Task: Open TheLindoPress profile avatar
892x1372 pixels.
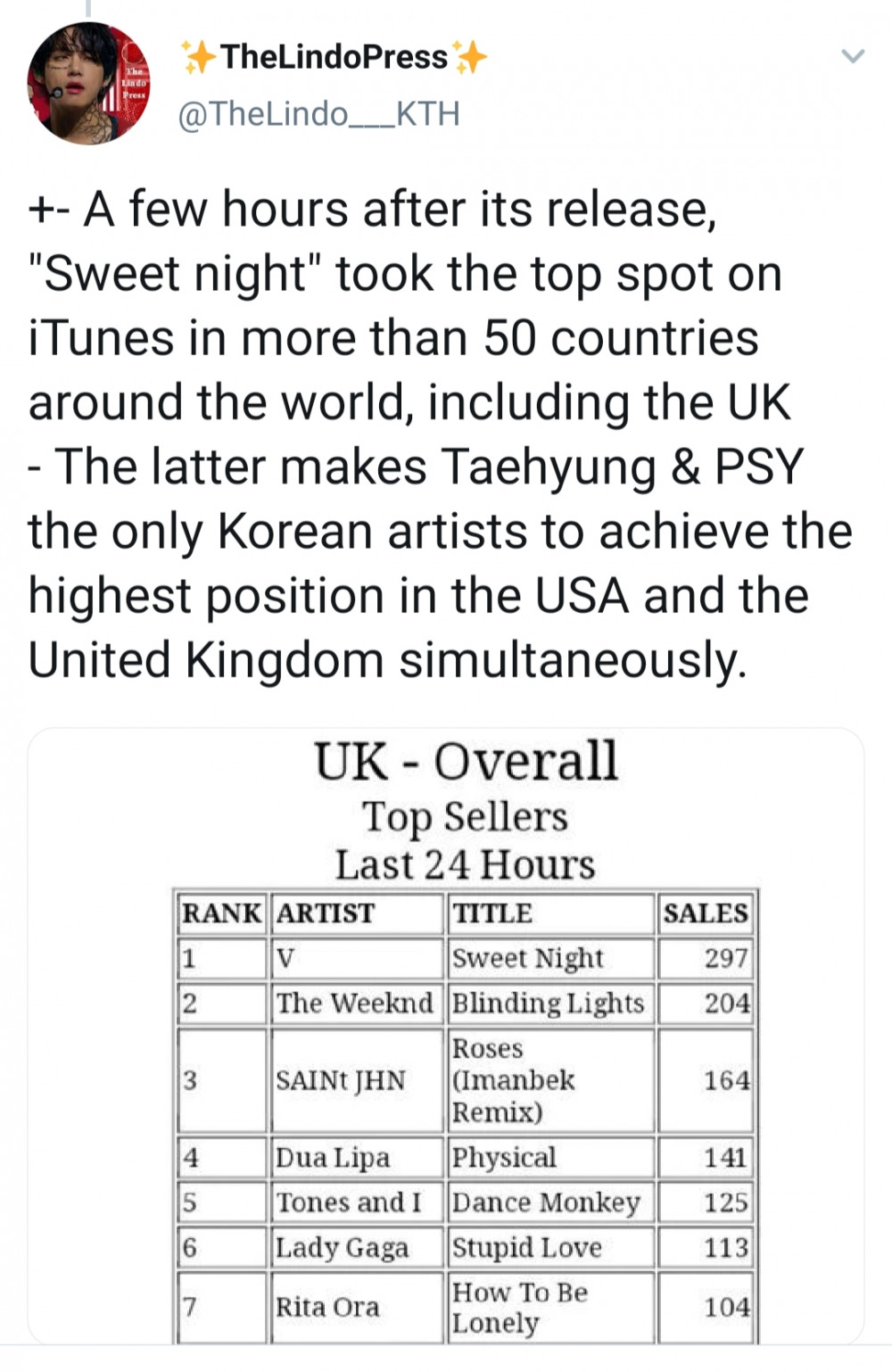Action: [x=88, y=83]
